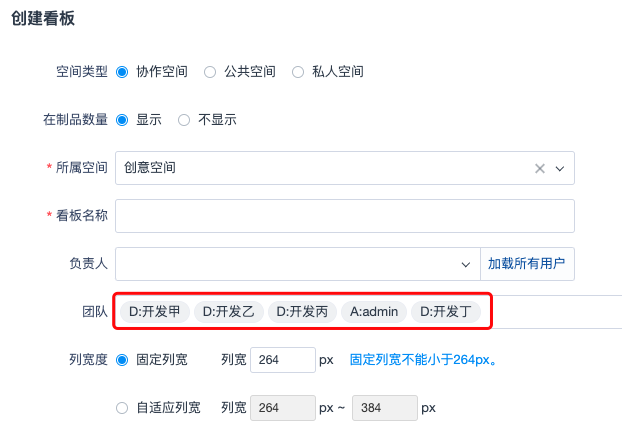The width and height of the screenshot is (622, 442).
Task: Pick the D:开发丙 team tag
Action: point(302,312)
